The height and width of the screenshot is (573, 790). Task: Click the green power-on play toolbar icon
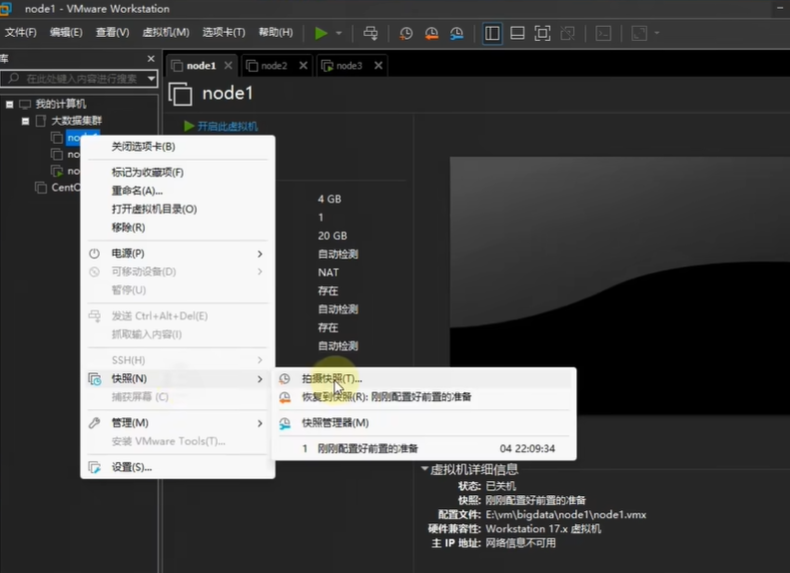click(321, 33)
